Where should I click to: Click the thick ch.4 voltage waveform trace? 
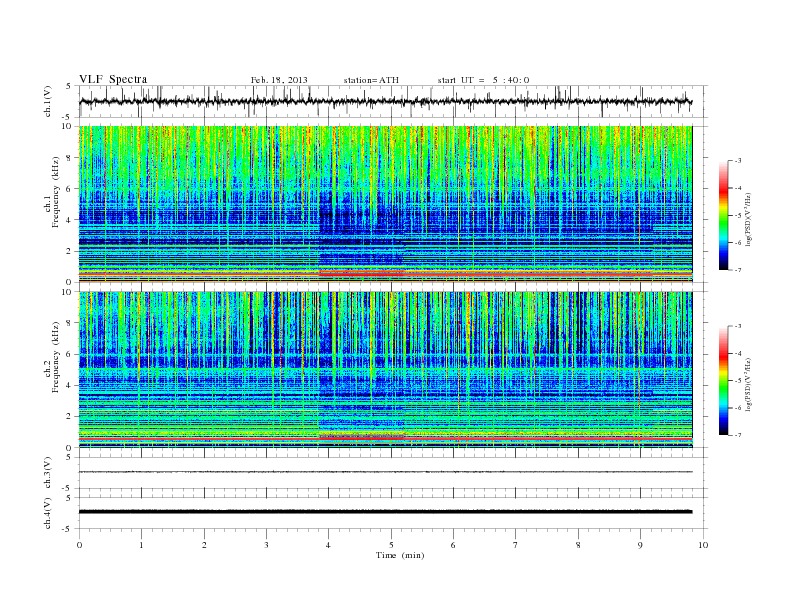(x=385, y=512)
